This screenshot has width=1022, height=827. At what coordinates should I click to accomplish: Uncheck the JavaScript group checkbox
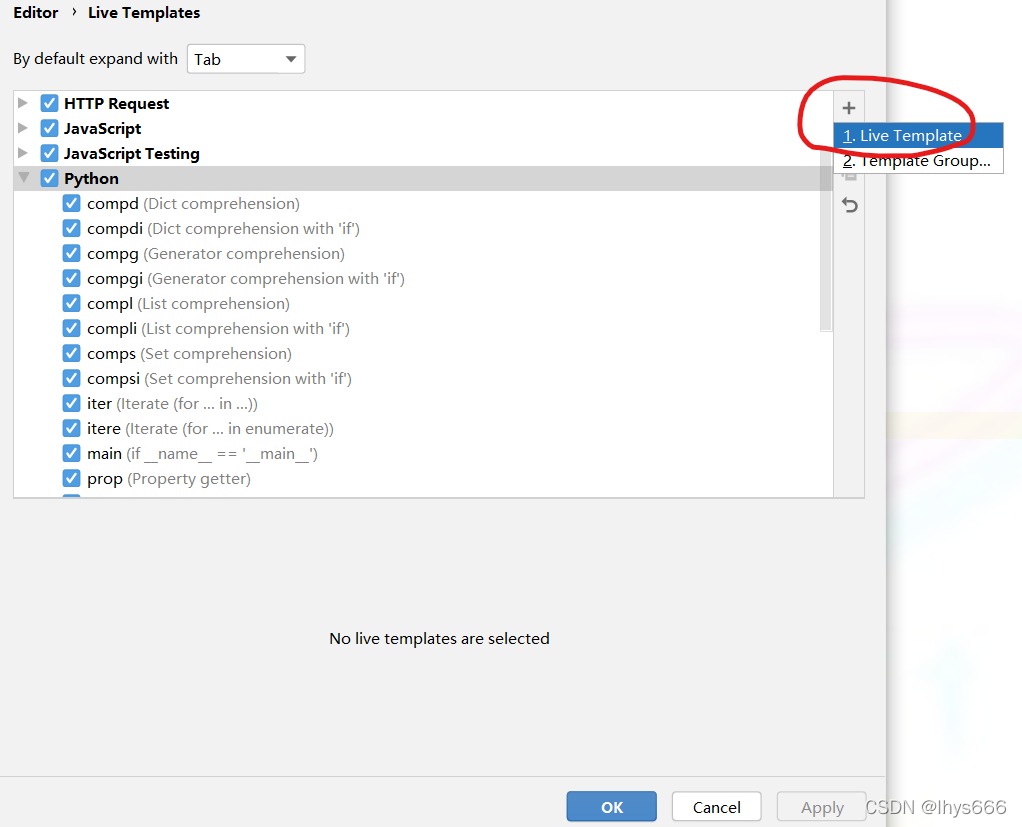click(50, 128)
